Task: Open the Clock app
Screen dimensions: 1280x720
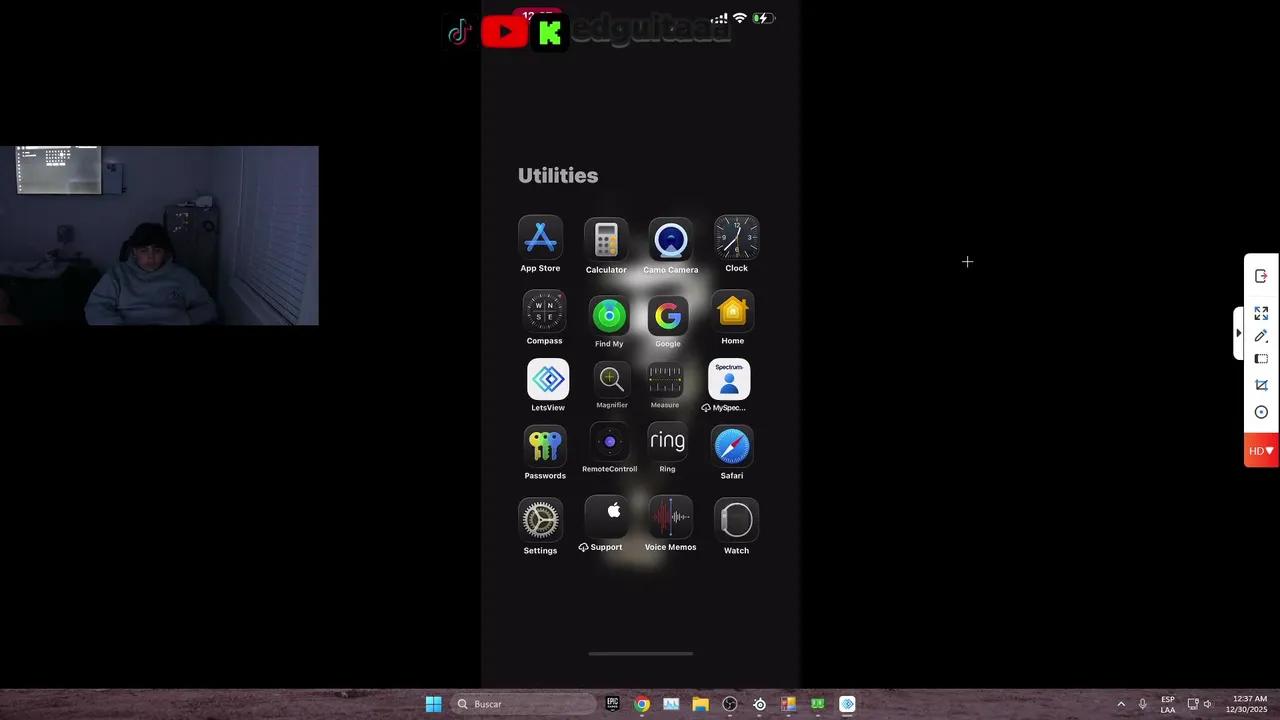Action: click(736, 238)
